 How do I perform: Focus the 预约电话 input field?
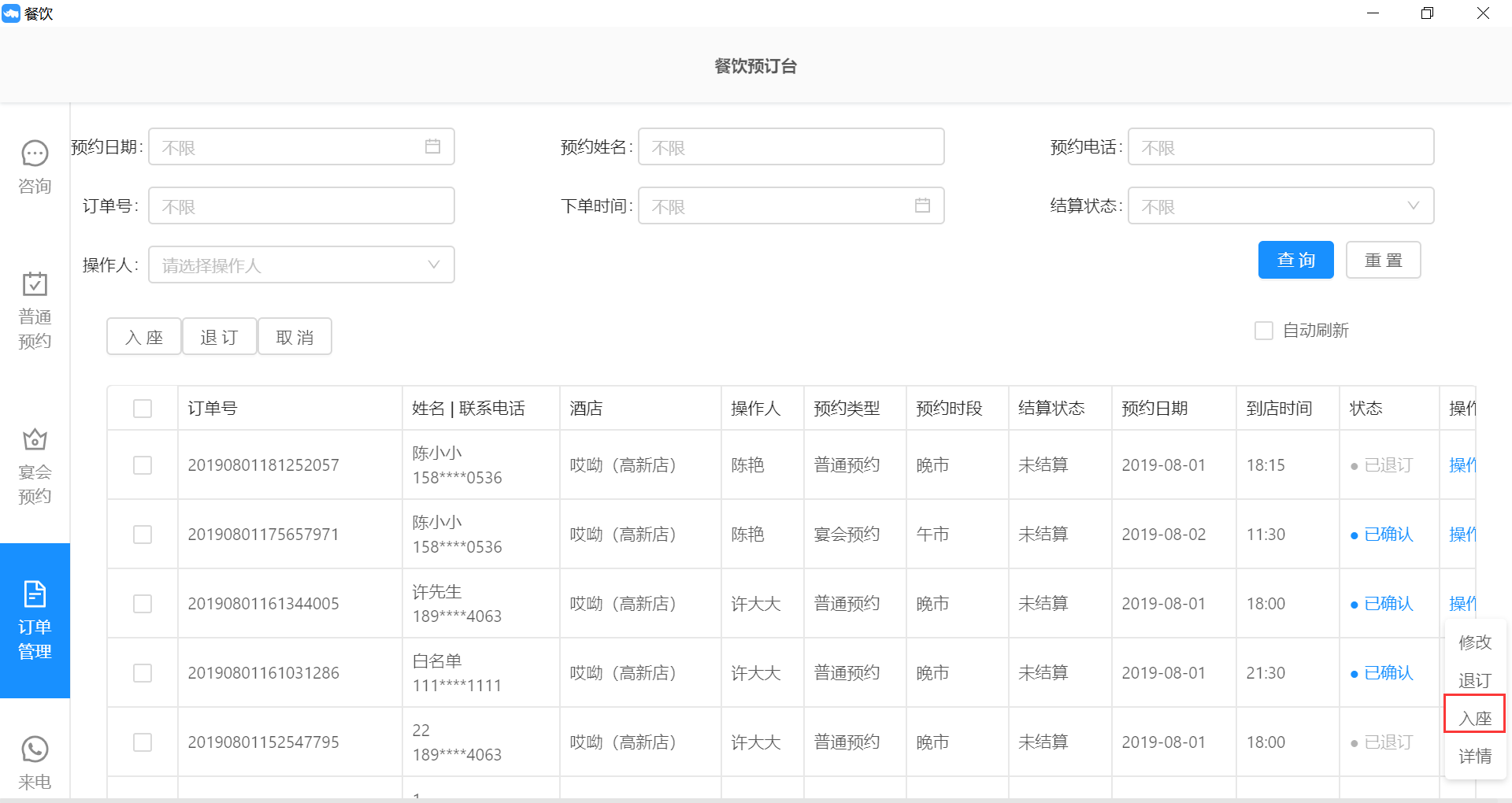click(x=1280, y=146)
